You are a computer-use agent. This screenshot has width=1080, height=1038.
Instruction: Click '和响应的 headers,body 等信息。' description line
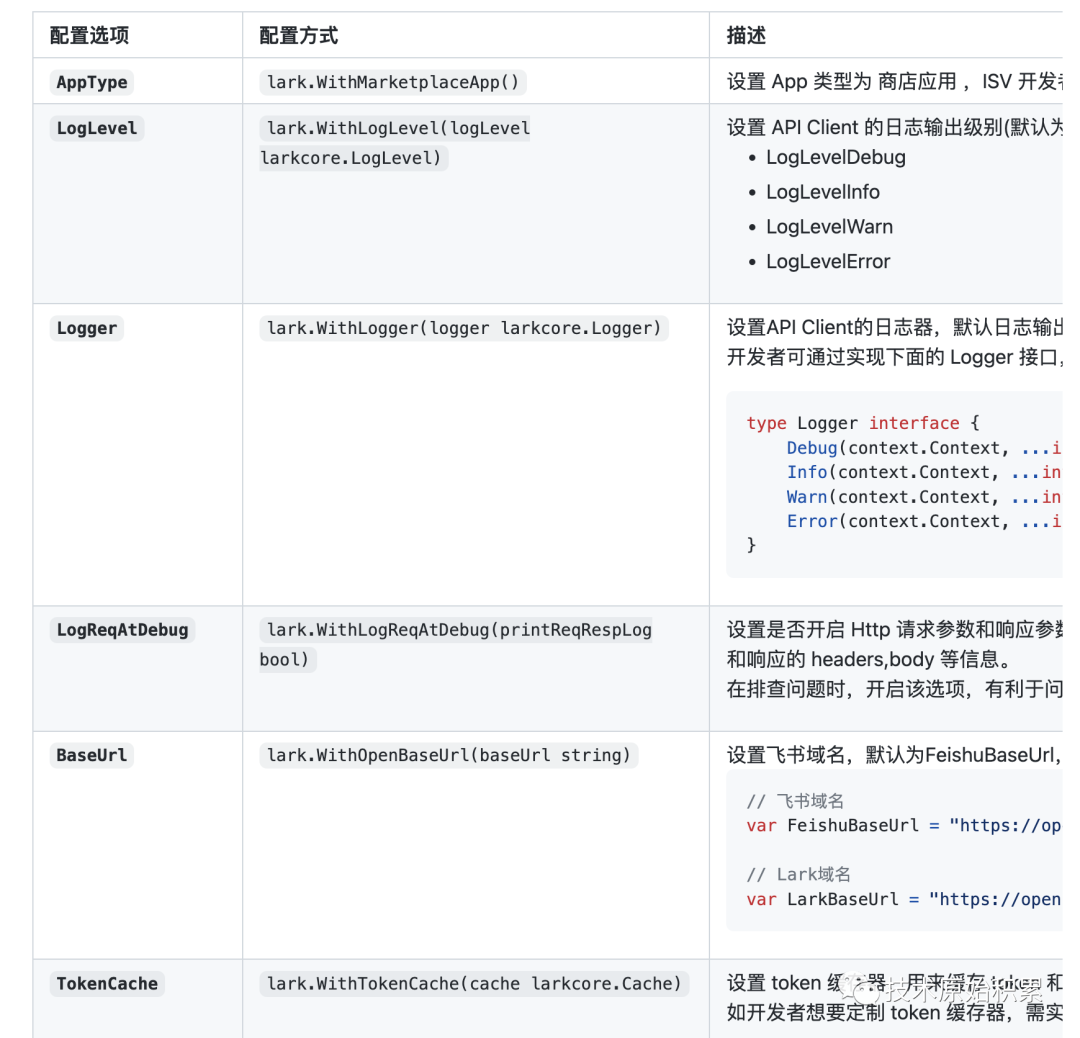point(872,659)
